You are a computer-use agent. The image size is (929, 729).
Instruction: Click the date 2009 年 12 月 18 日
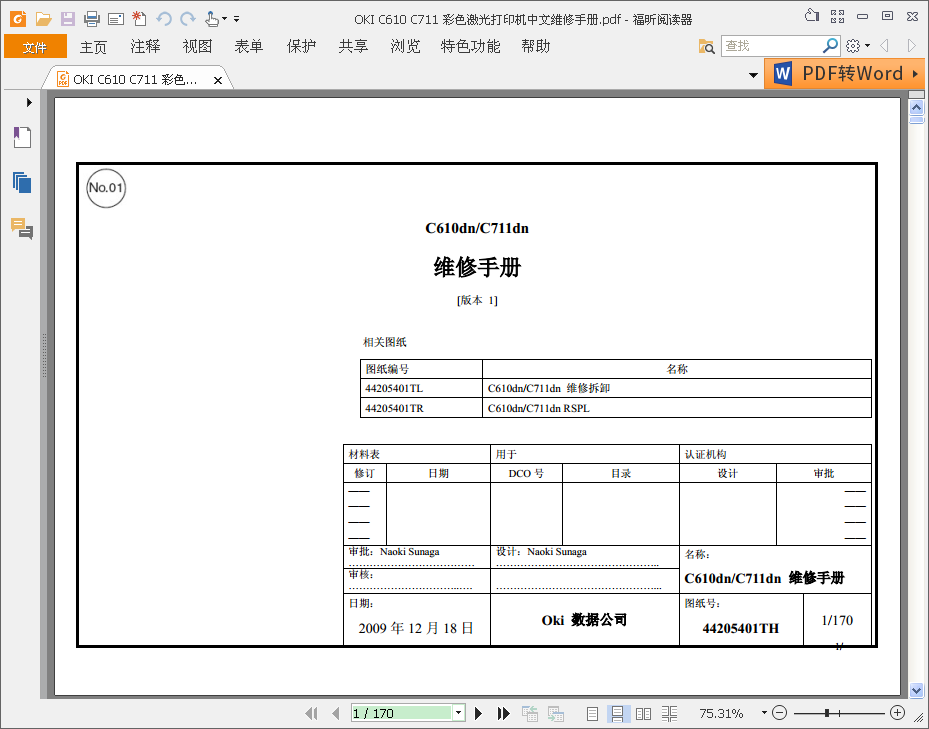point(416,628)
